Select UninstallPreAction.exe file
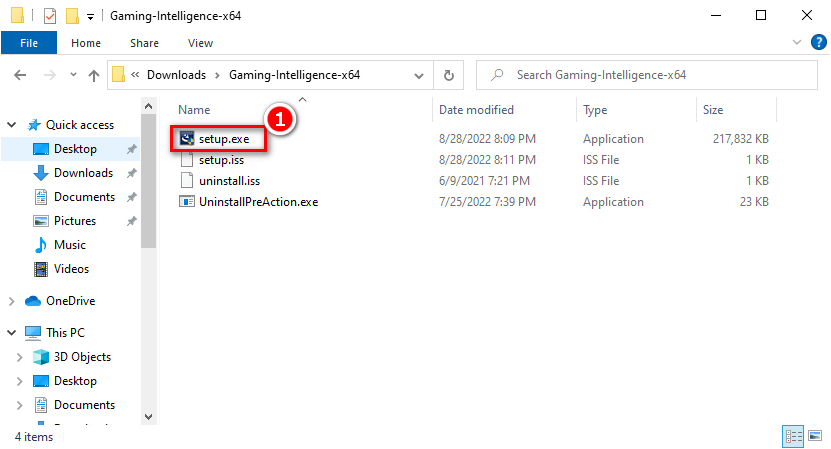 pyautogui.click(x=258, y=202)
